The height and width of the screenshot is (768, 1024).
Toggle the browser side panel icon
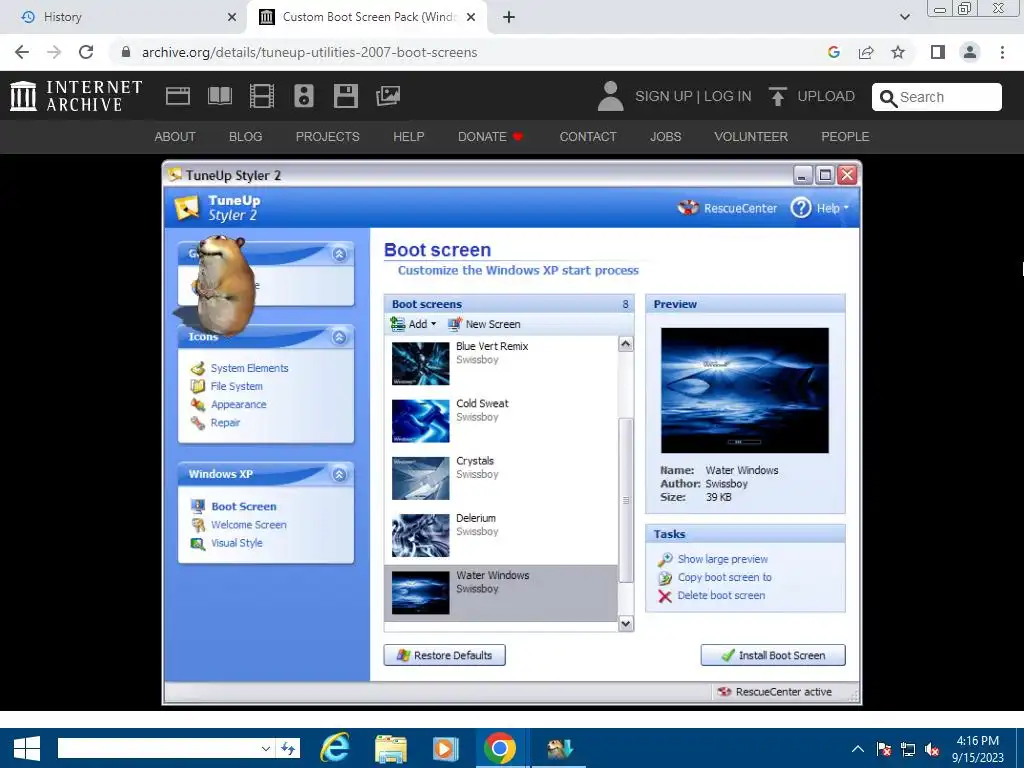point(938,52)
